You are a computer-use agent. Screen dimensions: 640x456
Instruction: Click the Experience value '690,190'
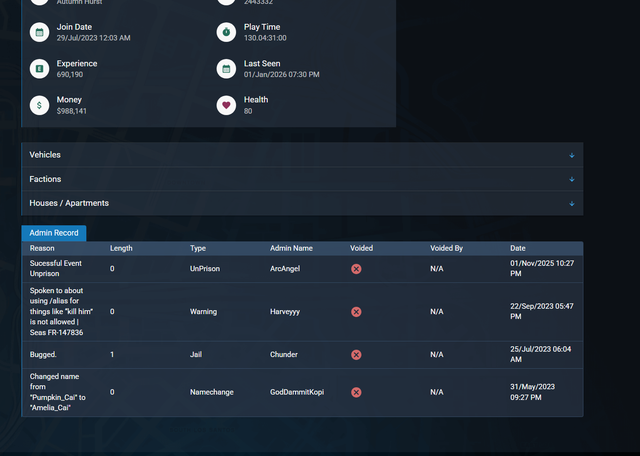coord(70,75)
